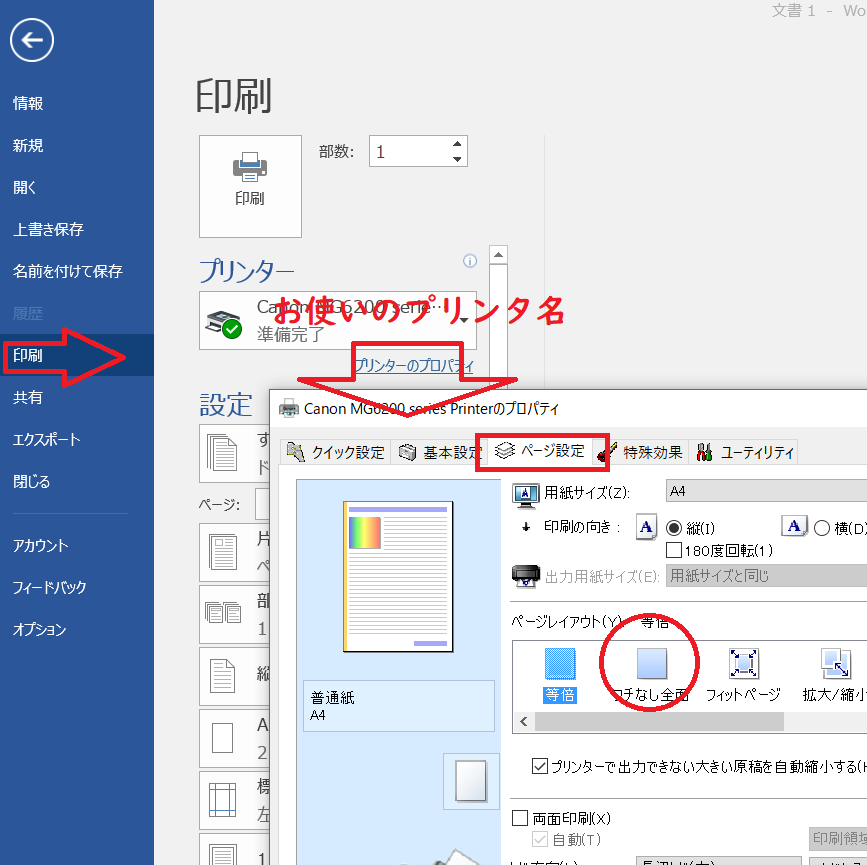Click the small paper icon below preview
The height and width of the screenshot is (865, 867).
click(x=471, y=780)
